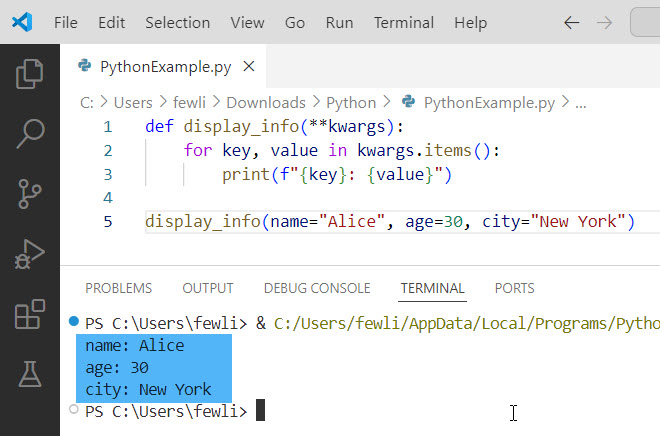Click "Alice" string on line 5
Image resolution: width=660 pixels, height=436 pixels.
coord(352,221)
